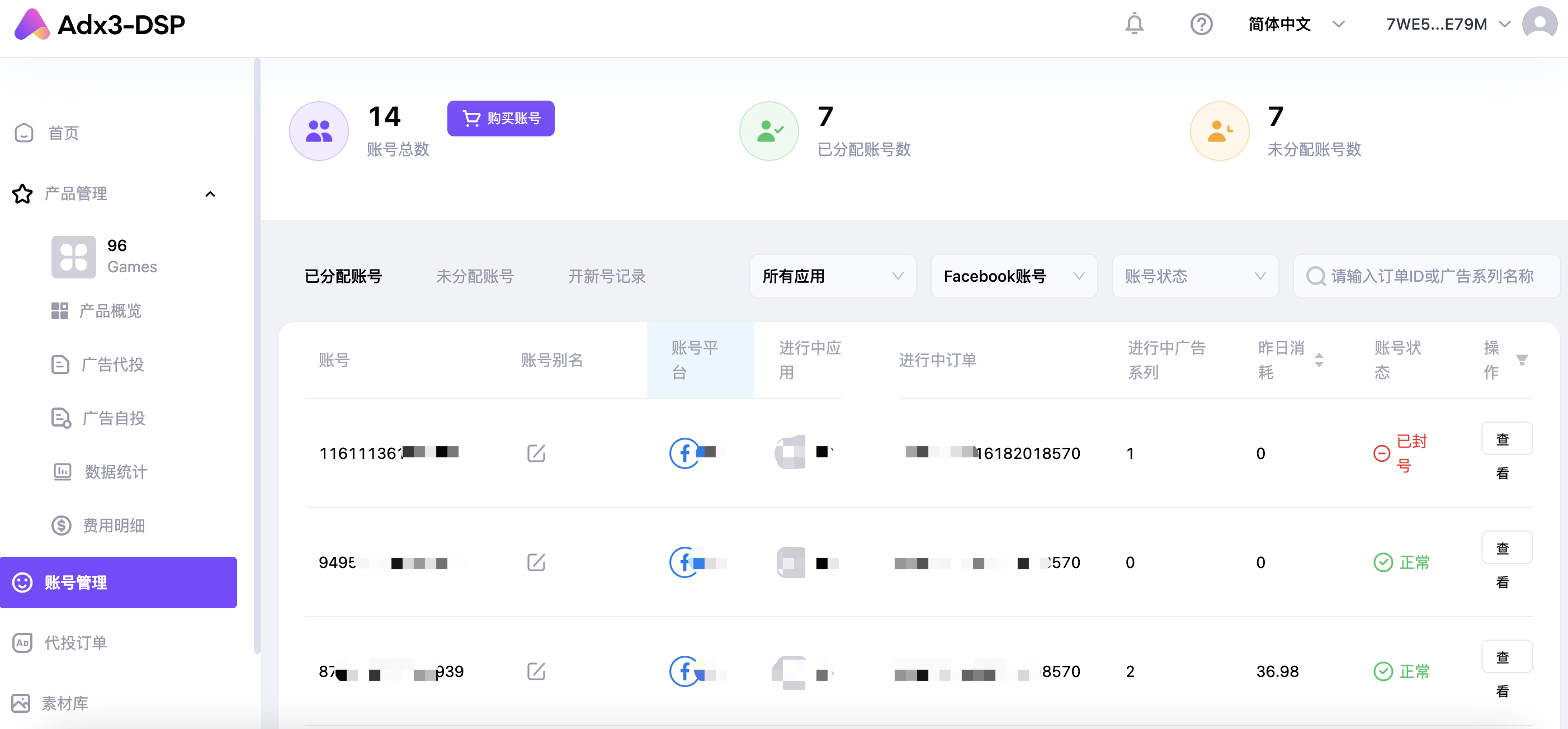Click 查看 for the banned account row

coord(1505,439)
